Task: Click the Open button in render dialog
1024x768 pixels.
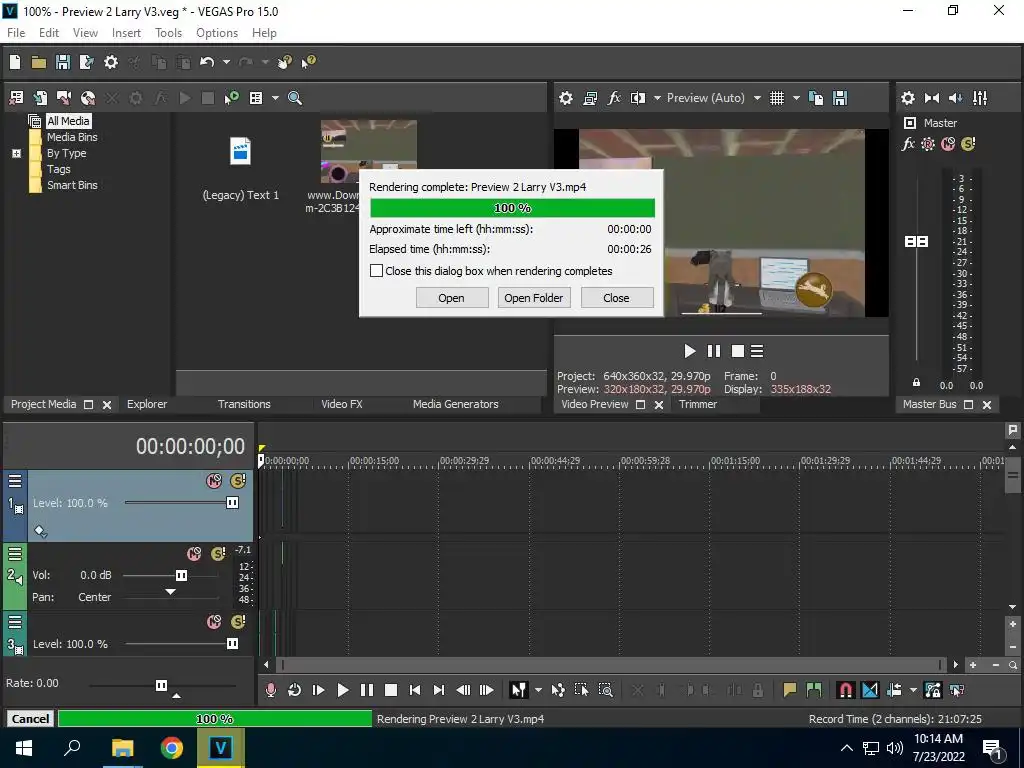Action: tap(452, 298)
